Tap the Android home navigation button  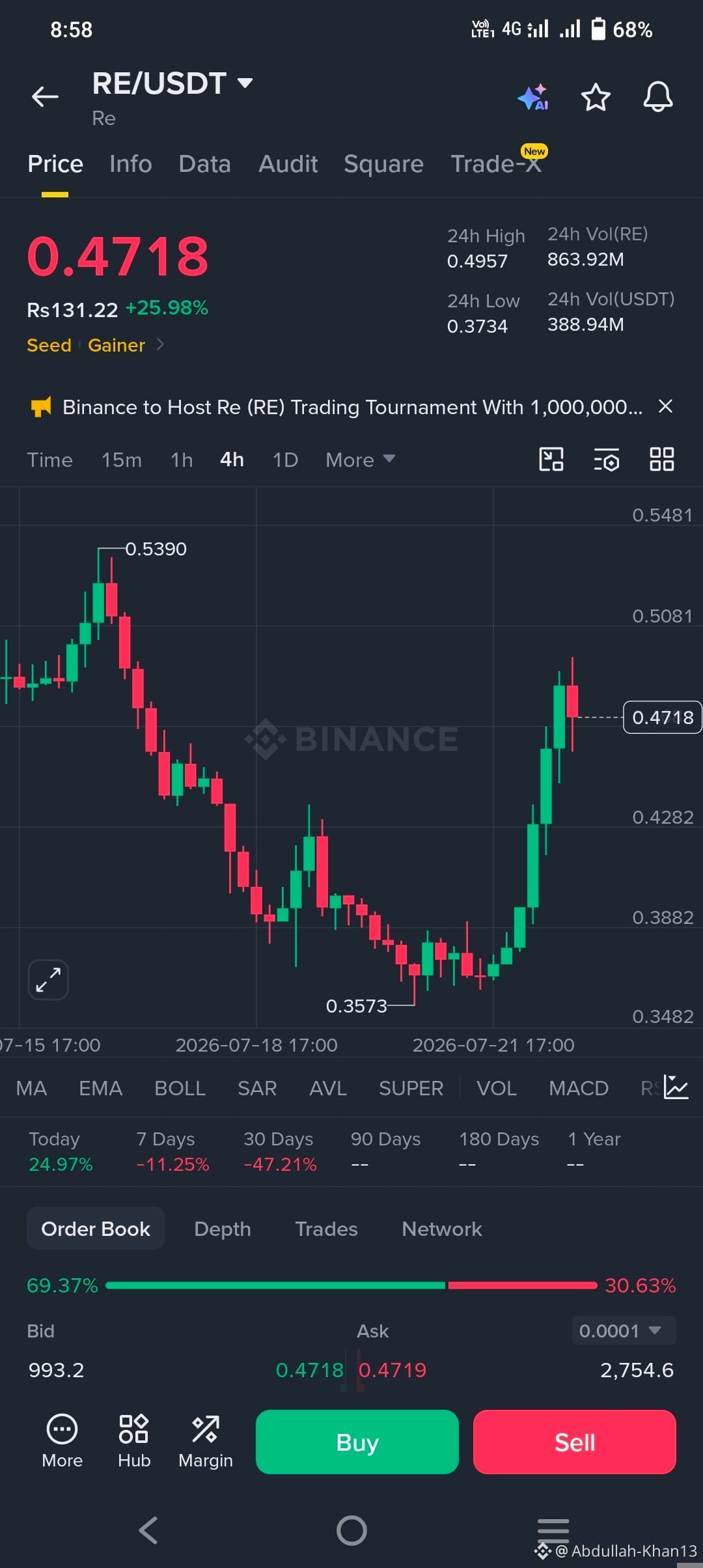coord(351,1530)
